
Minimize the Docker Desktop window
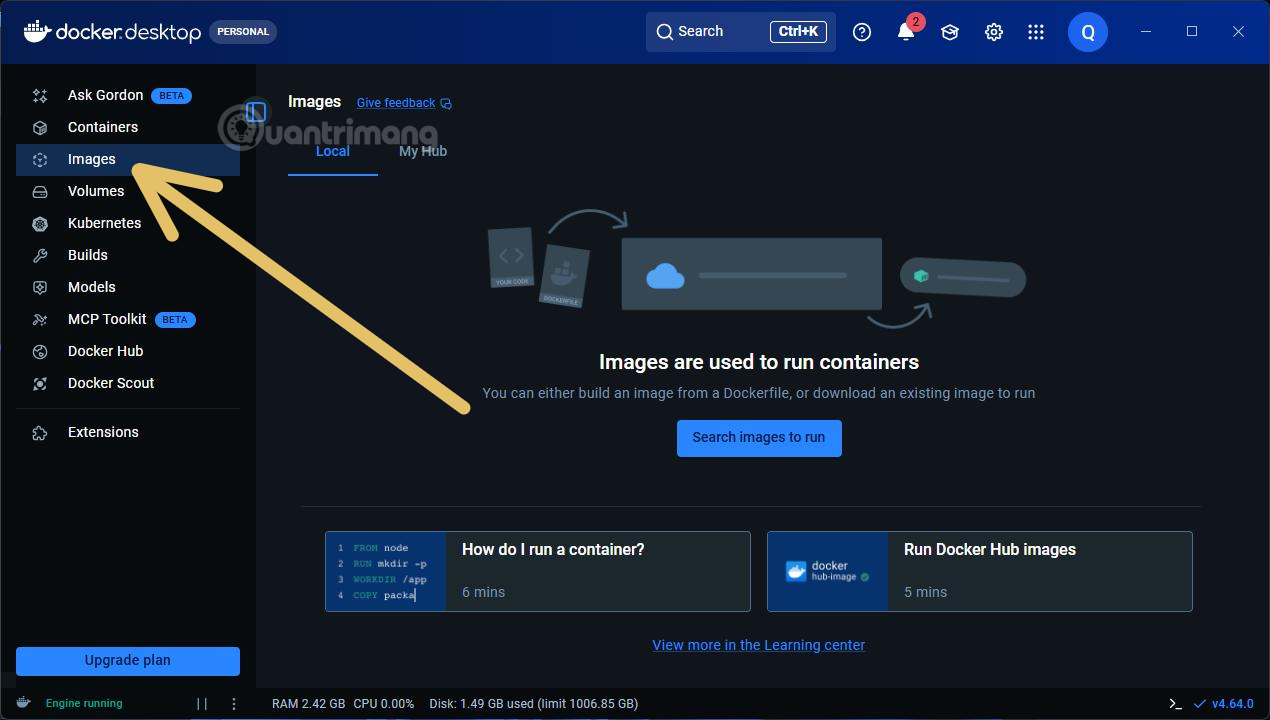coord(1146,32)
